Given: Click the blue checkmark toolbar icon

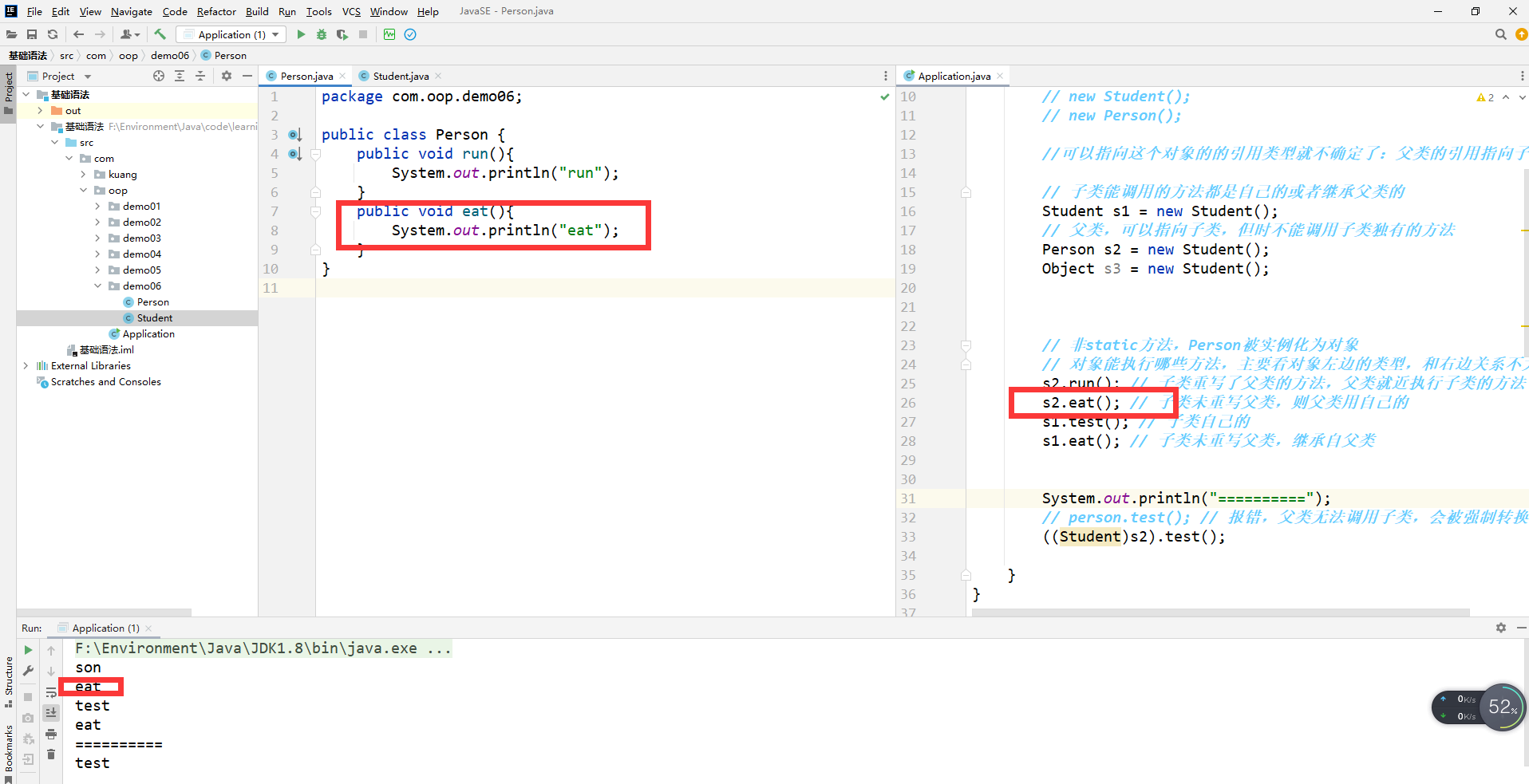Looking at the screenshot, I should [410, 34].
